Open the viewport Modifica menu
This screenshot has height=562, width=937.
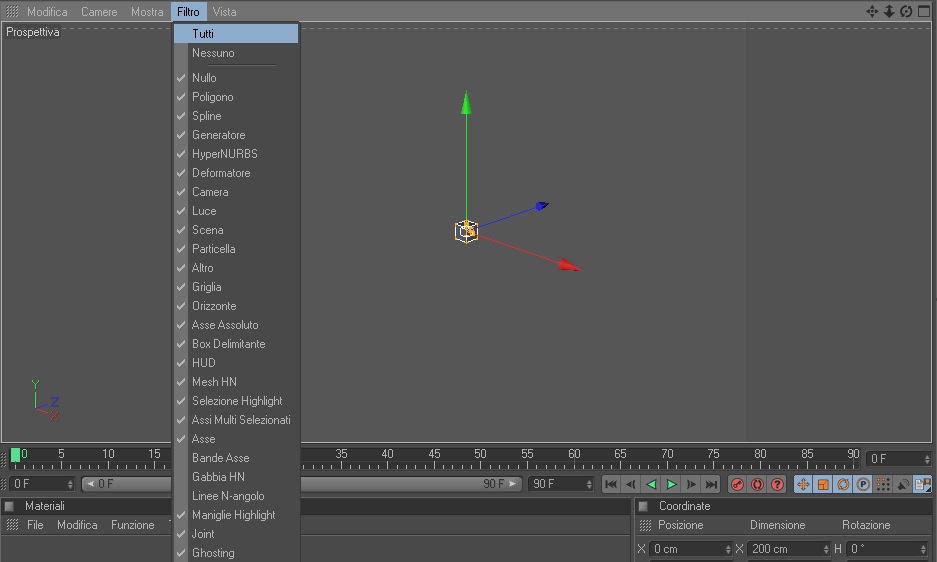47,11
